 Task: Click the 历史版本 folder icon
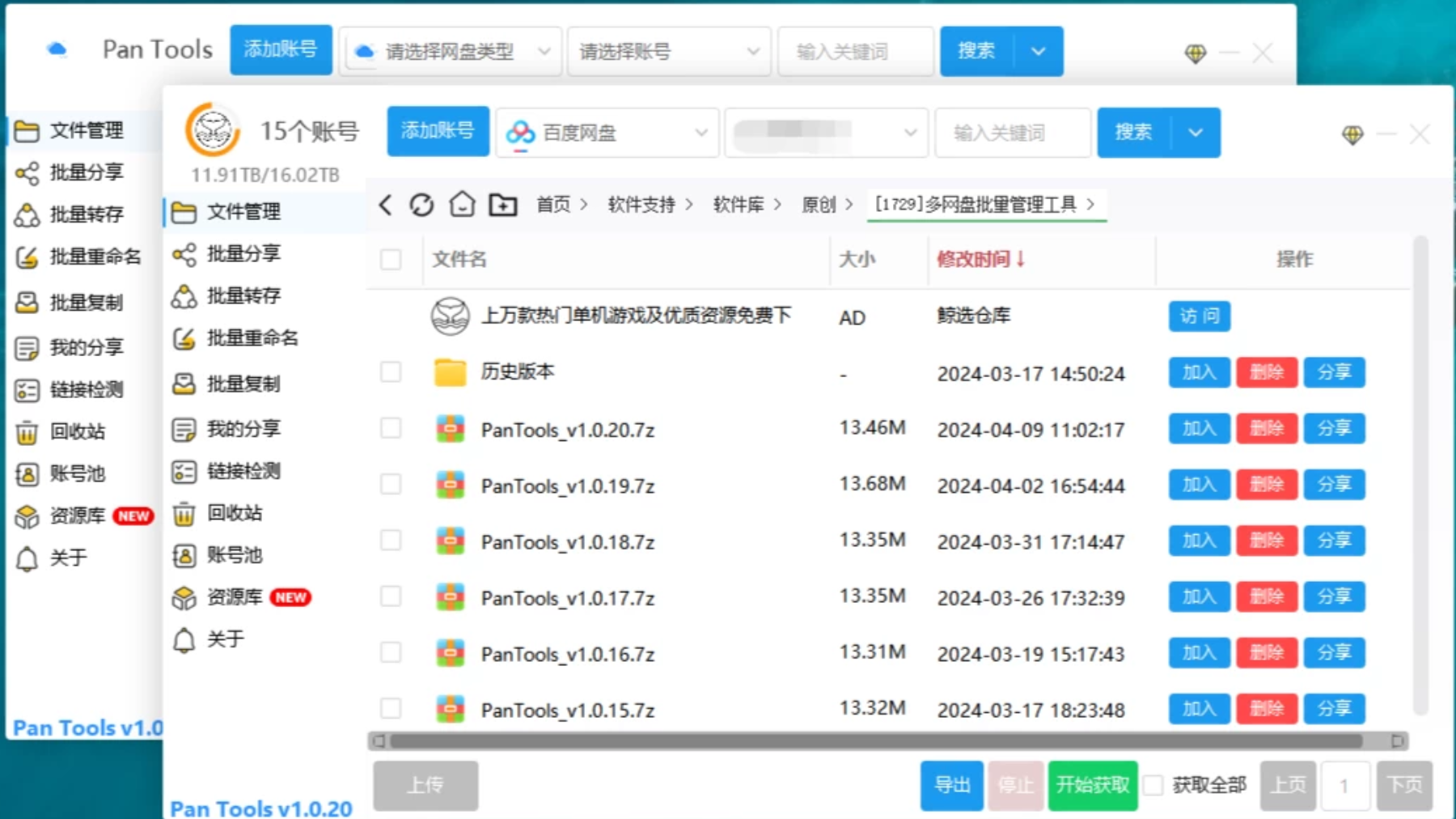click(450, 372)
